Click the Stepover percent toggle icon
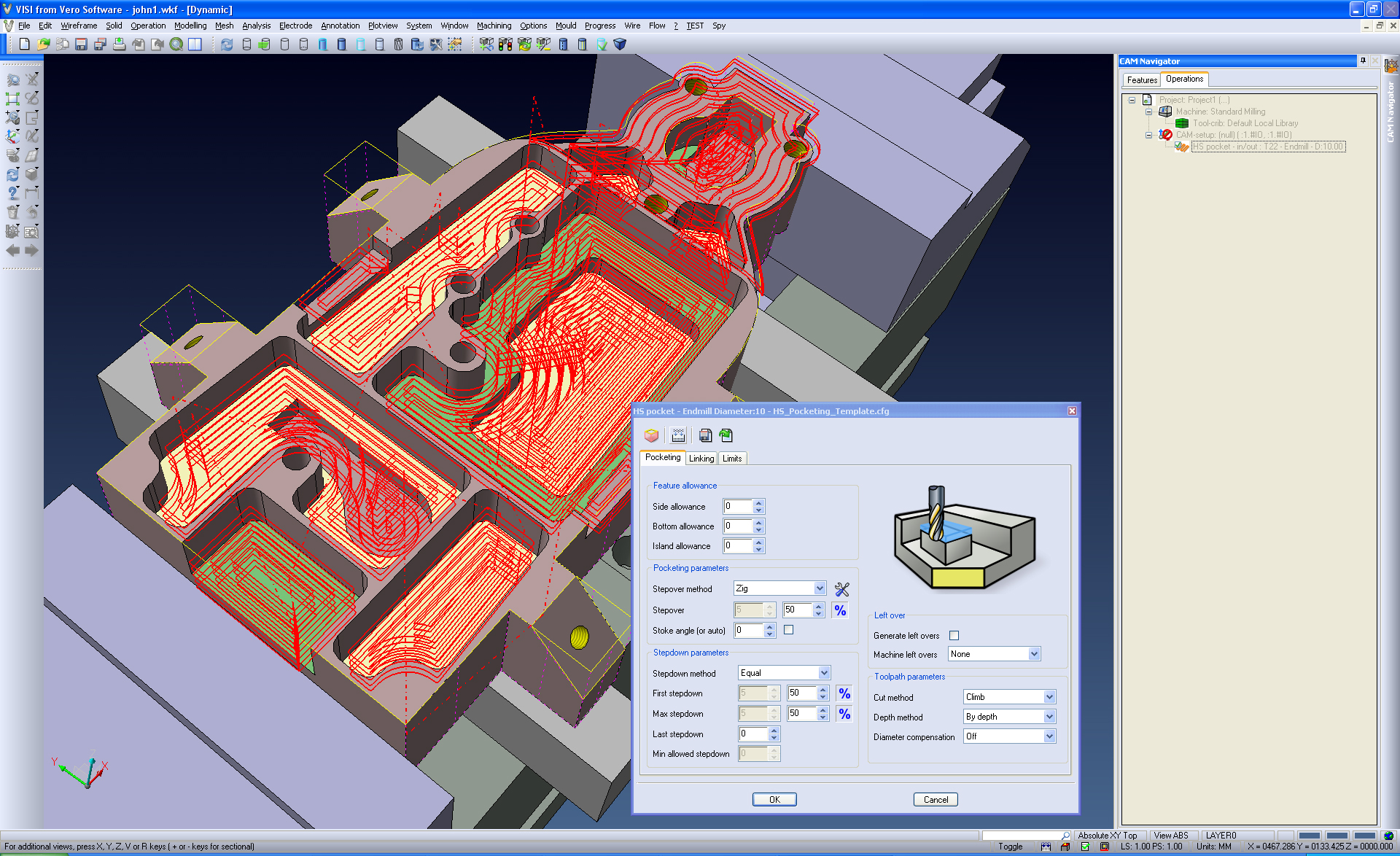 pyautogui.click(x=841, y=610)
